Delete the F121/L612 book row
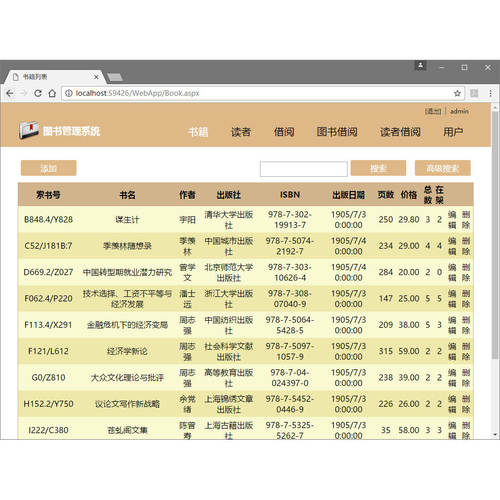The image size is (500, 500). tap(466, 351)
